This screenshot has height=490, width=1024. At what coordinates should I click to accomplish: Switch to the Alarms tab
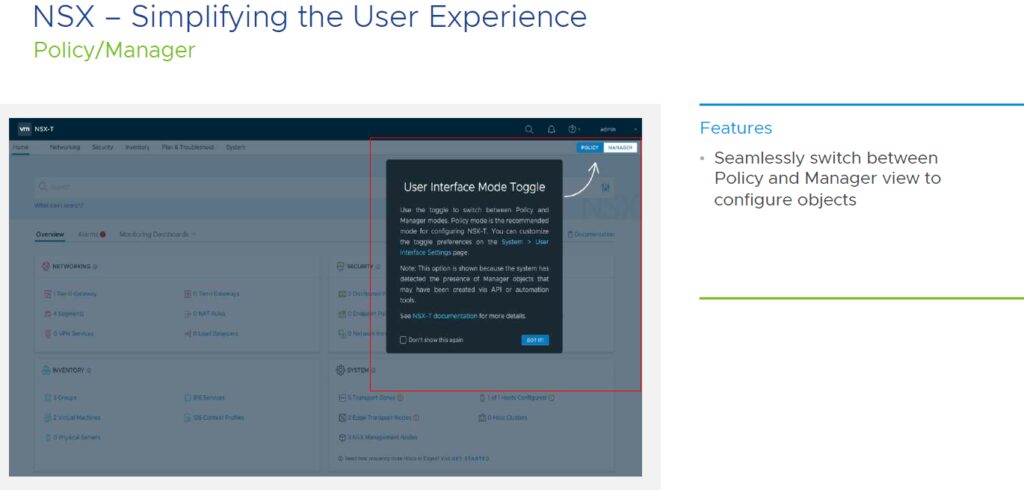coord(91,234)
